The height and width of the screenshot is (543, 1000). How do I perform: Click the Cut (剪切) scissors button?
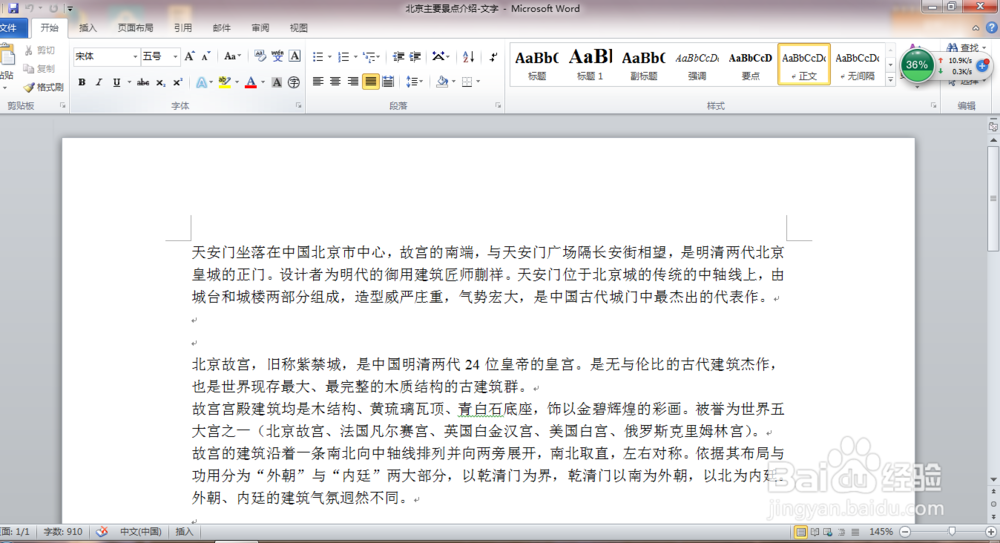coord(40,50)
